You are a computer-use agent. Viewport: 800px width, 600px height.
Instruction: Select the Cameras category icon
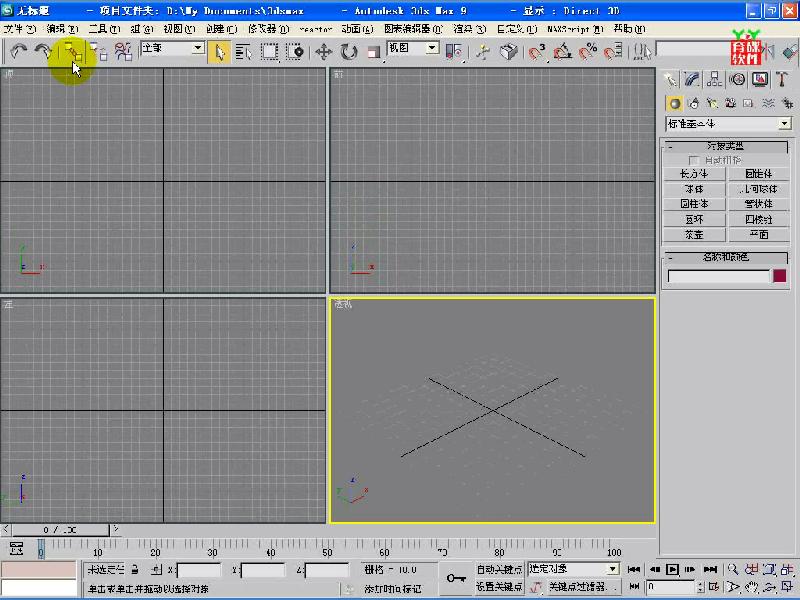point(730,104)
